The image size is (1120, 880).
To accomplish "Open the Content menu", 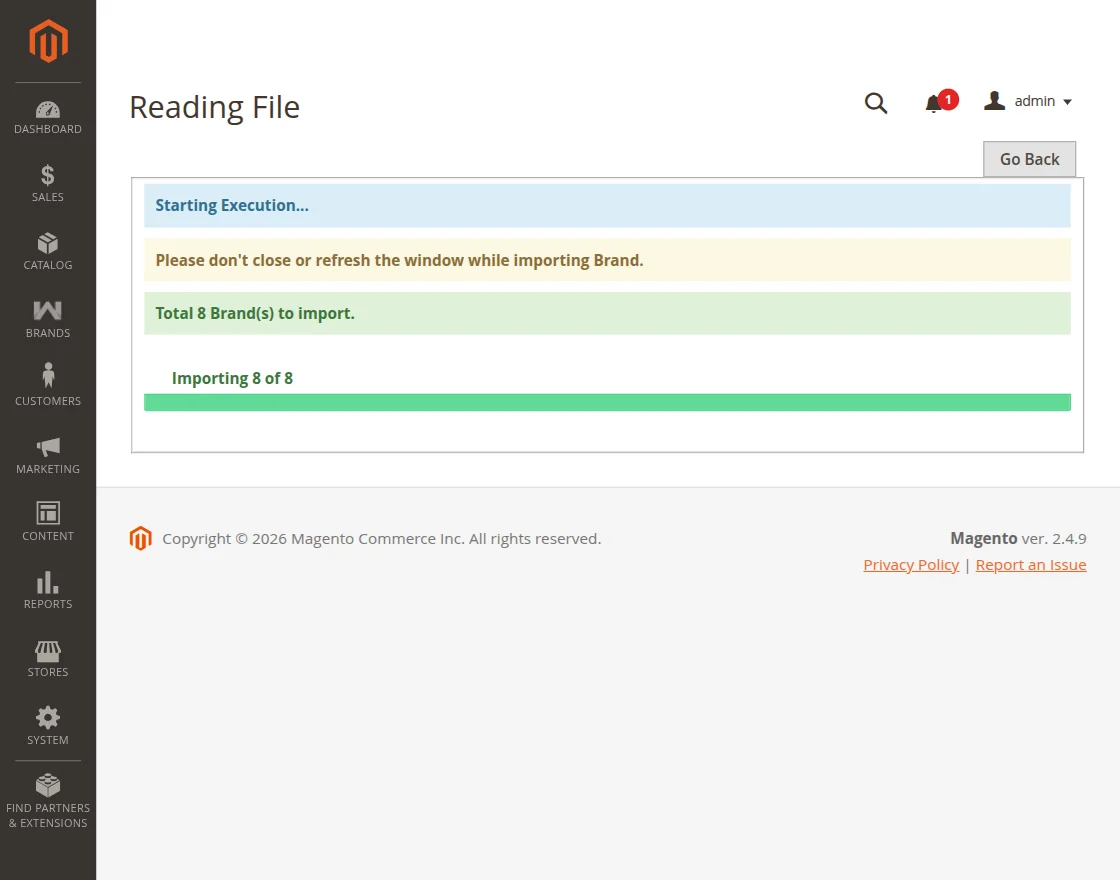I will pyautogui.click(x=48, y=522).
